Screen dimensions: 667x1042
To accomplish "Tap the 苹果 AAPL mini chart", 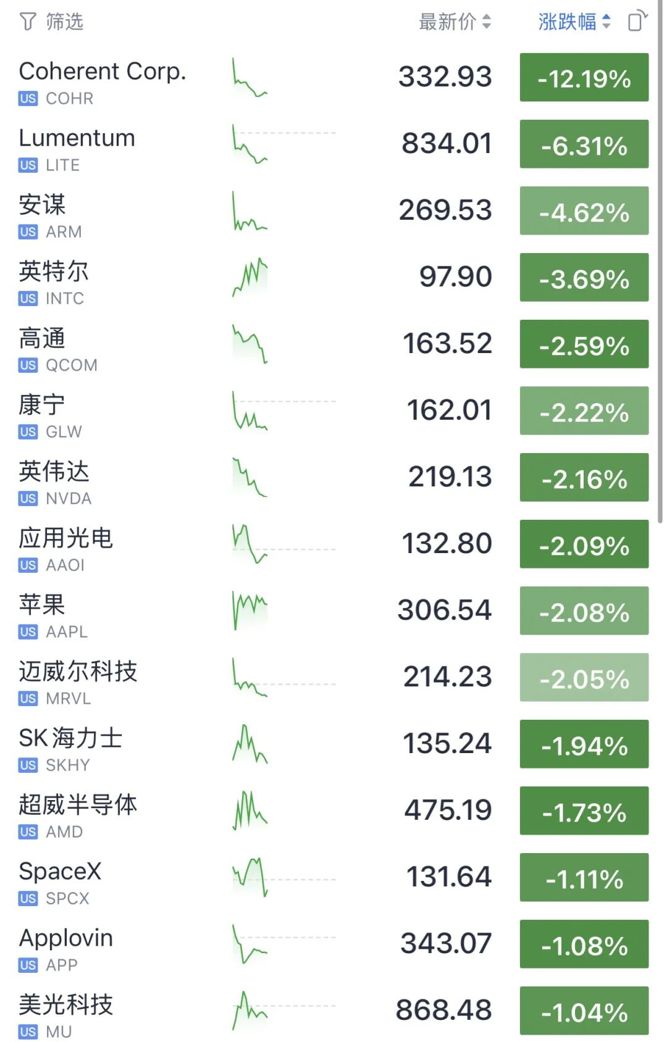I will click(x=250, y=610).
